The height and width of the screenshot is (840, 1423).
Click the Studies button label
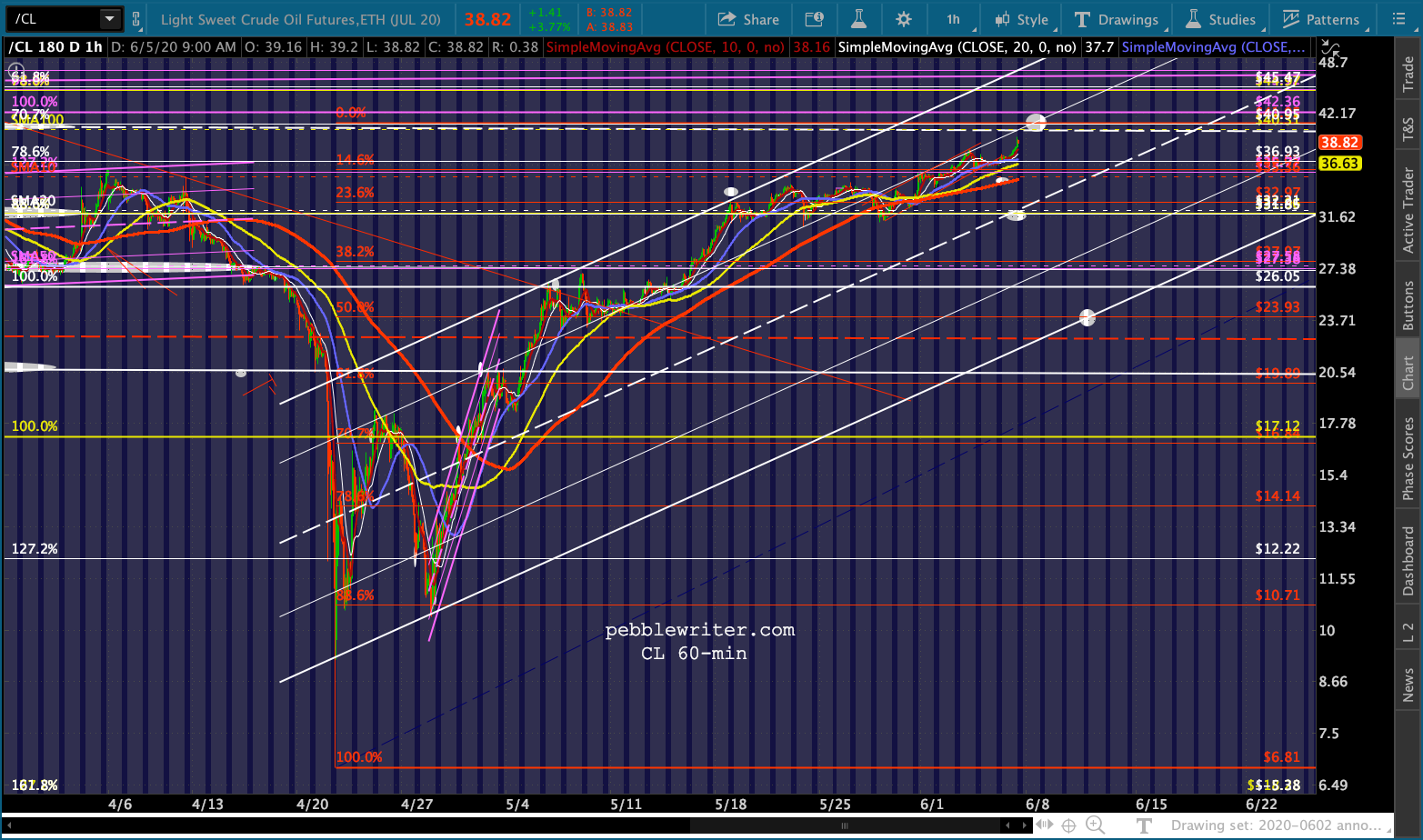pyautogui.click(x=1232, y=19)
